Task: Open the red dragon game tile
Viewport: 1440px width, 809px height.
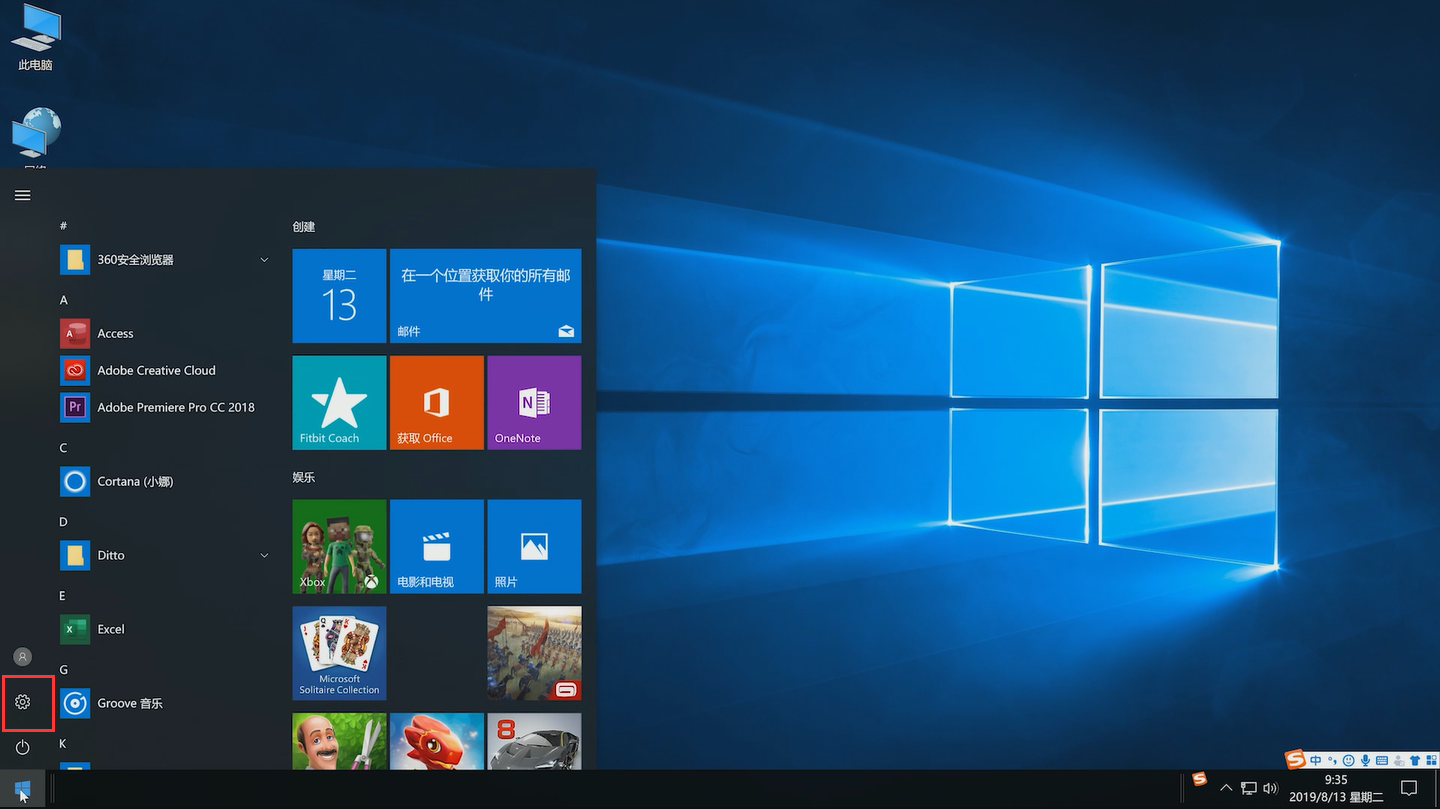Action: pos(436,741)
